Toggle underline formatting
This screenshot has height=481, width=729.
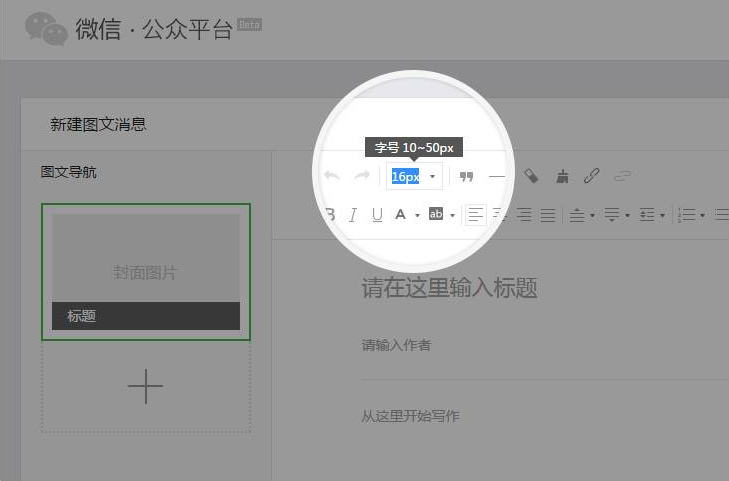pyautogui.click(x=377, y=215)
